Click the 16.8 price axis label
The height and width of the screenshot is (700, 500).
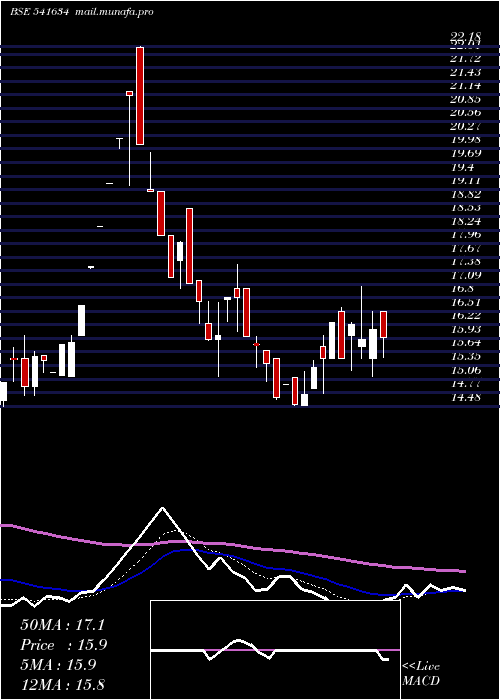tap(462, 289)
